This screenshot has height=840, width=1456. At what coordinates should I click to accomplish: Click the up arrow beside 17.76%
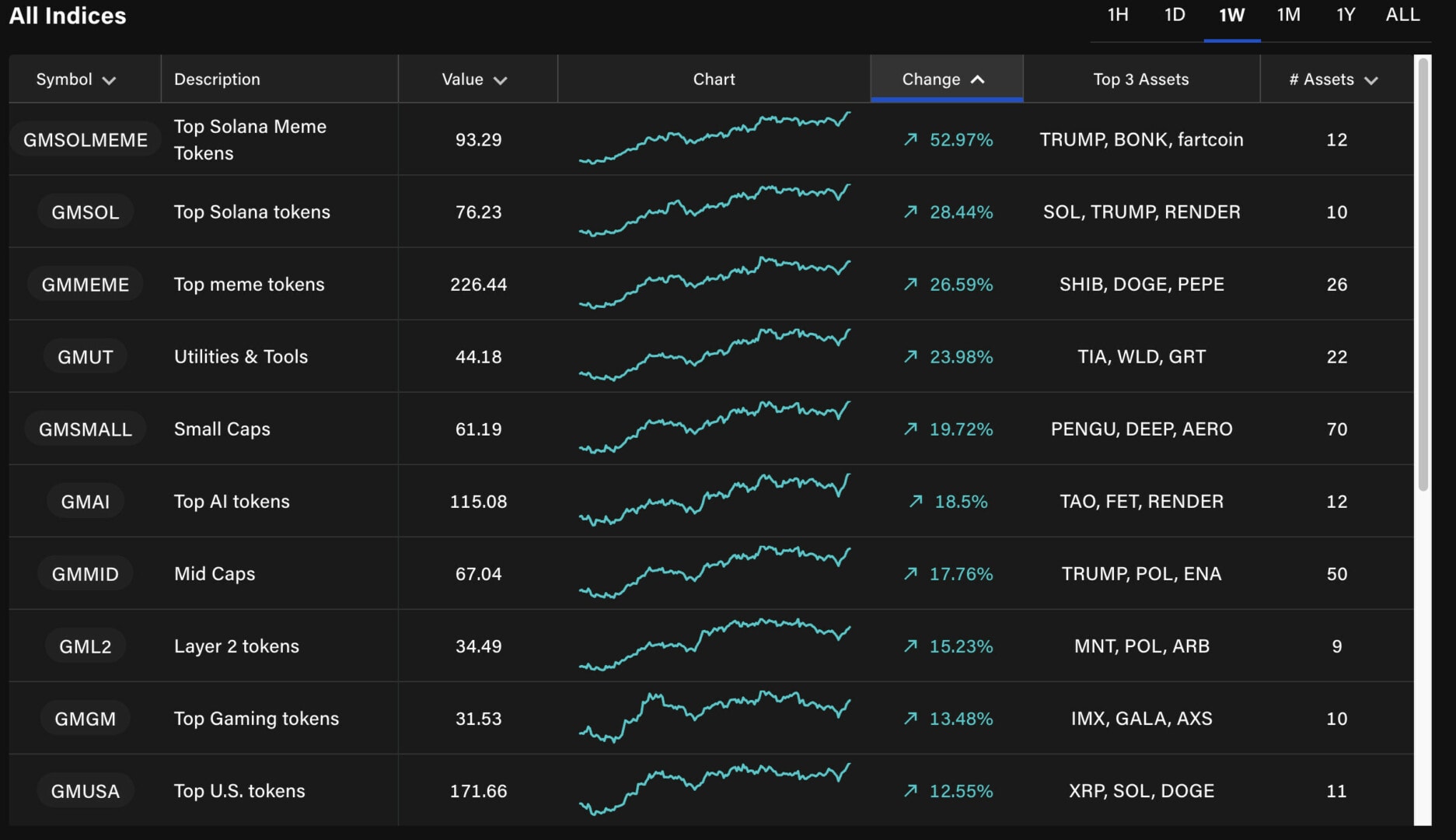click(910, 573)
